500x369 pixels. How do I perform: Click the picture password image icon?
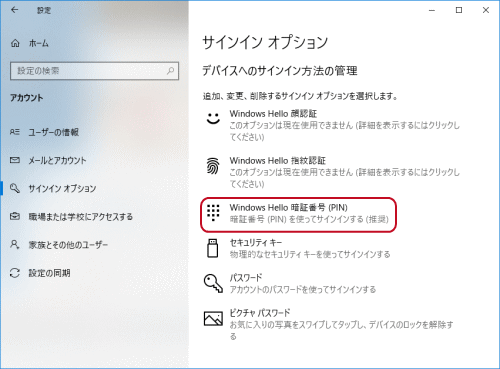point(213,318)
